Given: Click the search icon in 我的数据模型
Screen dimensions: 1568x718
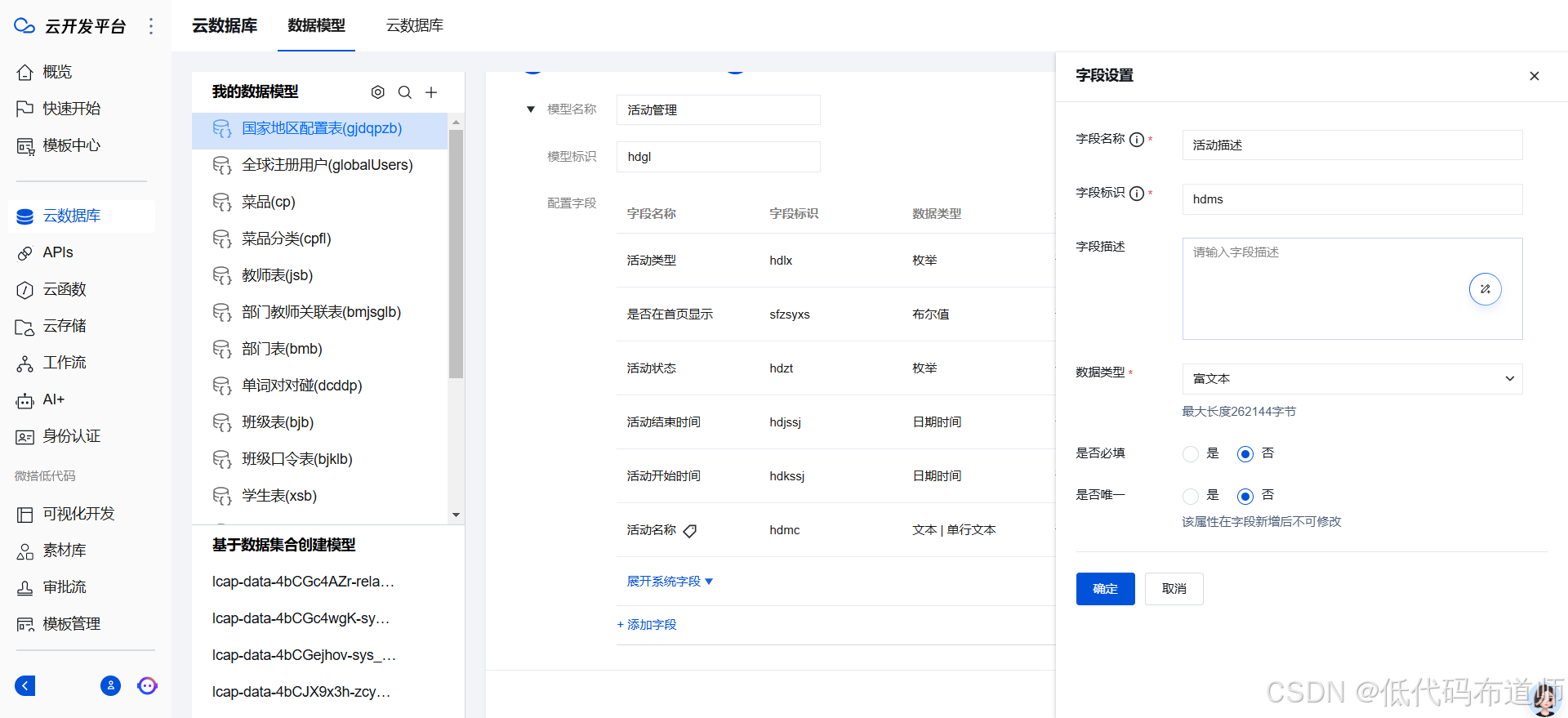Looking at the screenshot, I should click(404, 92).
